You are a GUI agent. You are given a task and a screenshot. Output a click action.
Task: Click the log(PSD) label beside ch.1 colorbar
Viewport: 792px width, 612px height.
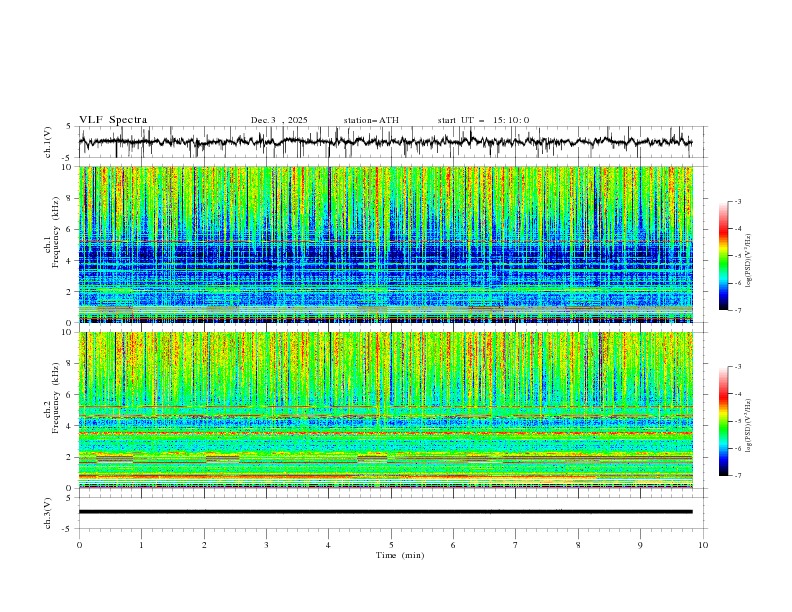coord(748,261)
